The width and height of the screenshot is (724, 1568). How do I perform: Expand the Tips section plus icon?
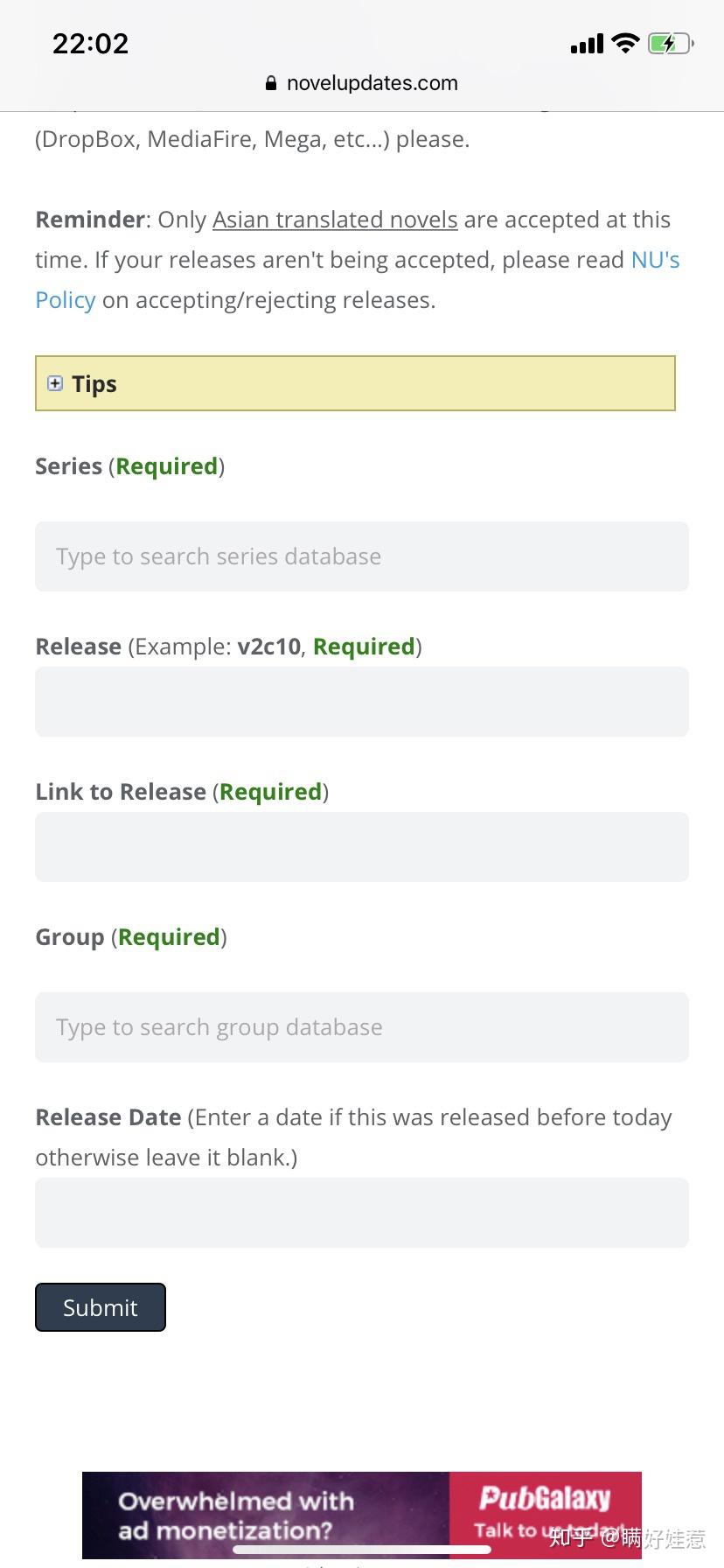(55, 383)
